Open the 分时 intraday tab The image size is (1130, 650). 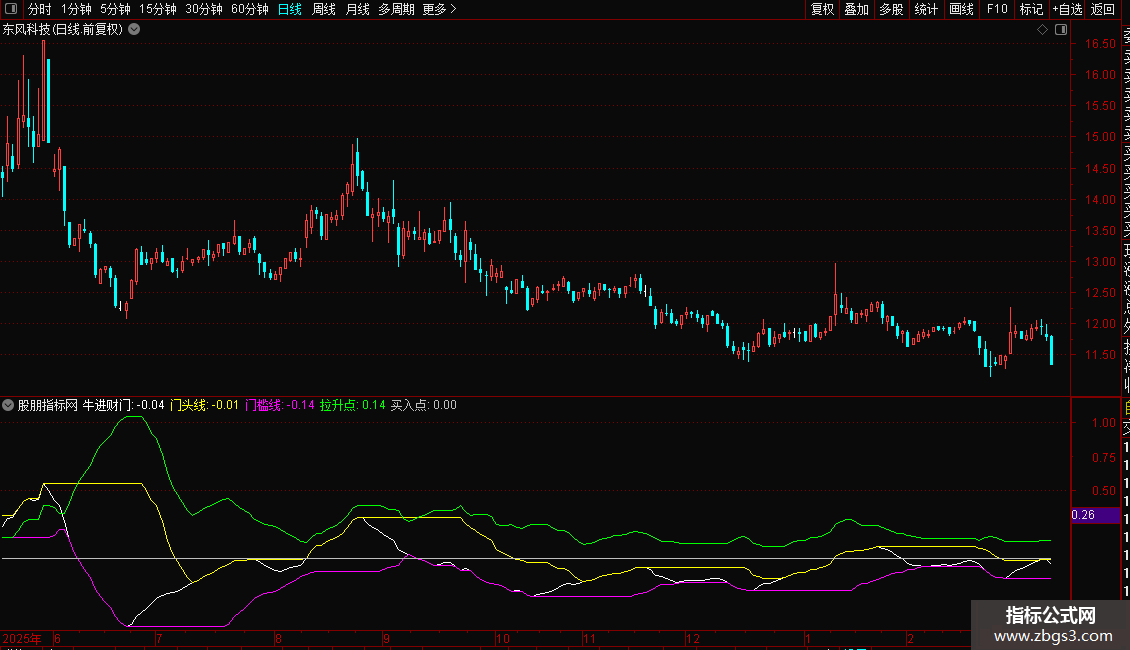pyautogui.click(x=39, y=9)
